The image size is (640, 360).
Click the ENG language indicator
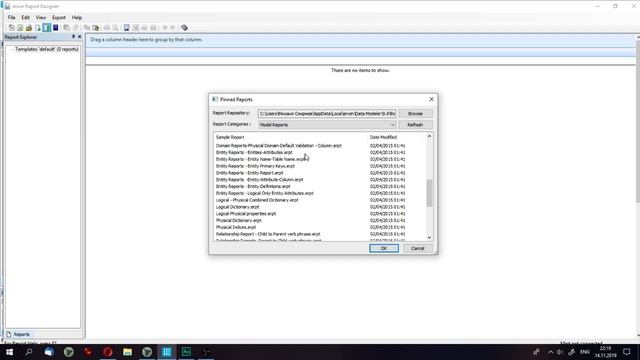pyautogui.click(x=585, y=352)
